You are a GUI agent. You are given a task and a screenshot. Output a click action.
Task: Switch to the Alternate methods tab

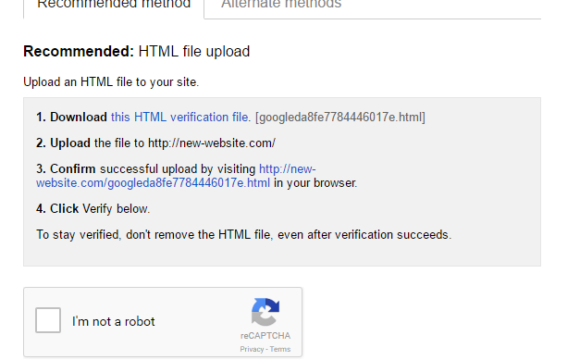pos(281,4)
